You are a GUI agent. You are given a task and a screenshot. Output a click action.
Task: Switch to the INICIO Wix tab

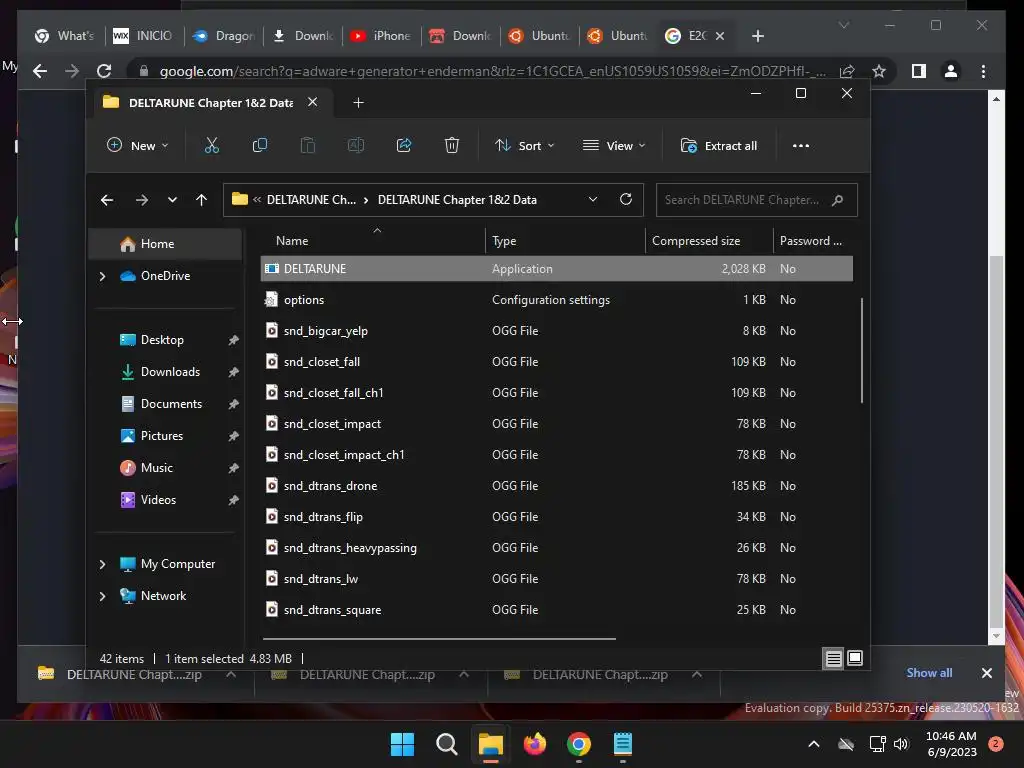[144, 36]
